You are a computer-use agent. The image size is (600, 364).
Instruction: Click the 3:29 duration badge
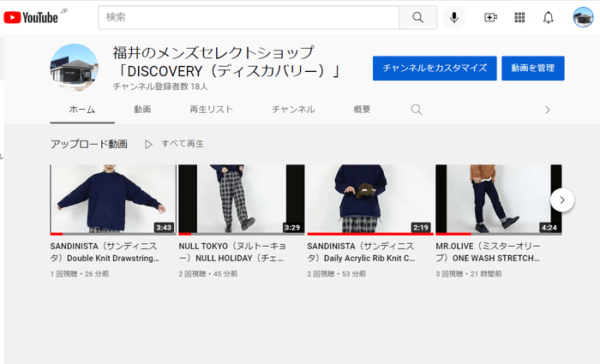click(x=292, y=228)
